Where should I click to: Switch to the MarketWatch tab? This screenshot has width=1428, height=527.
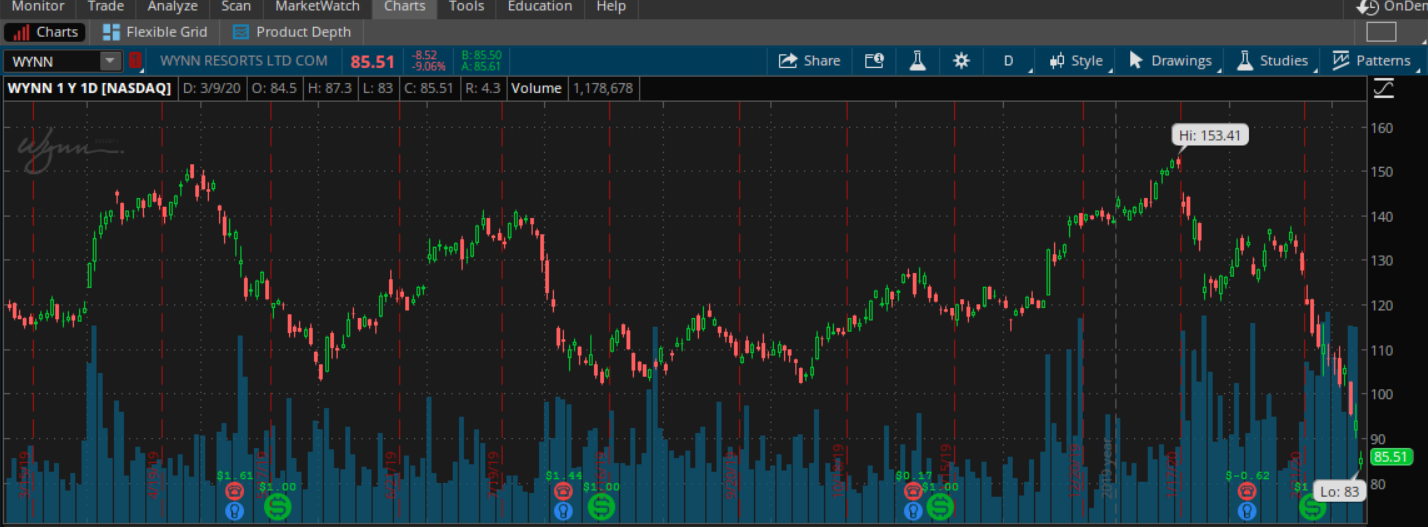317,7
